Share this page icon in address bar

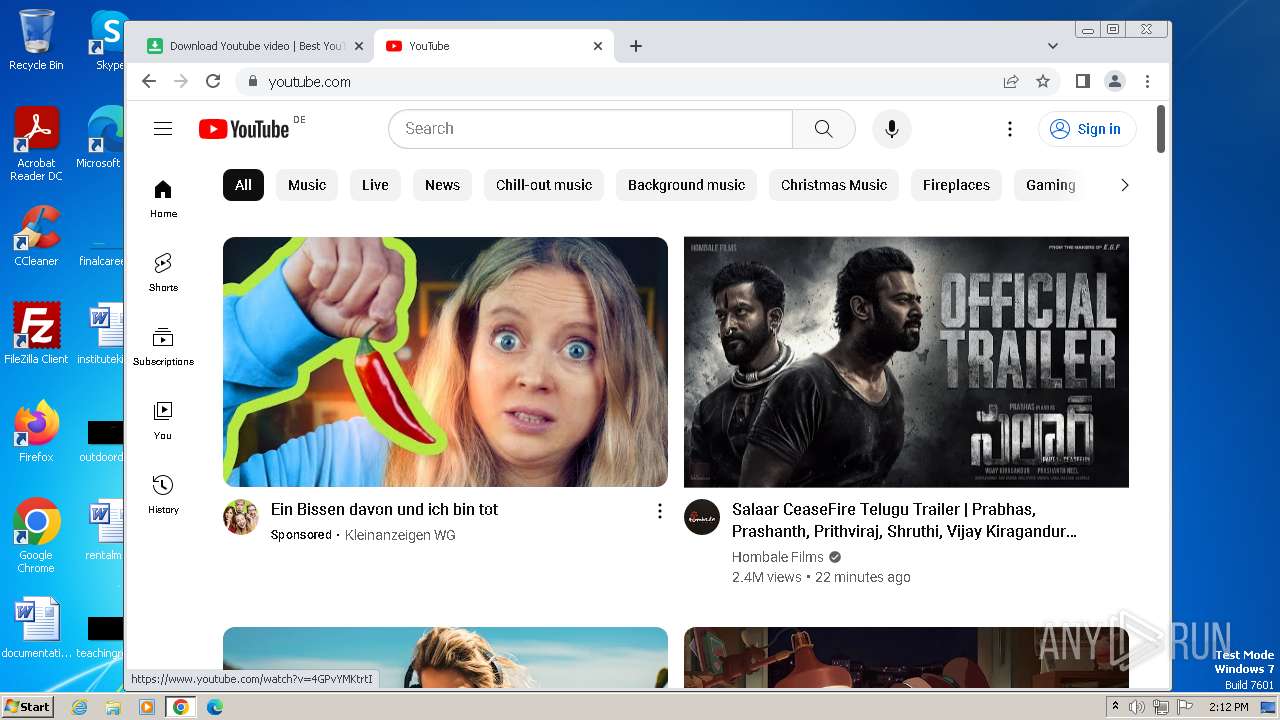click(x=1011, y=82)
